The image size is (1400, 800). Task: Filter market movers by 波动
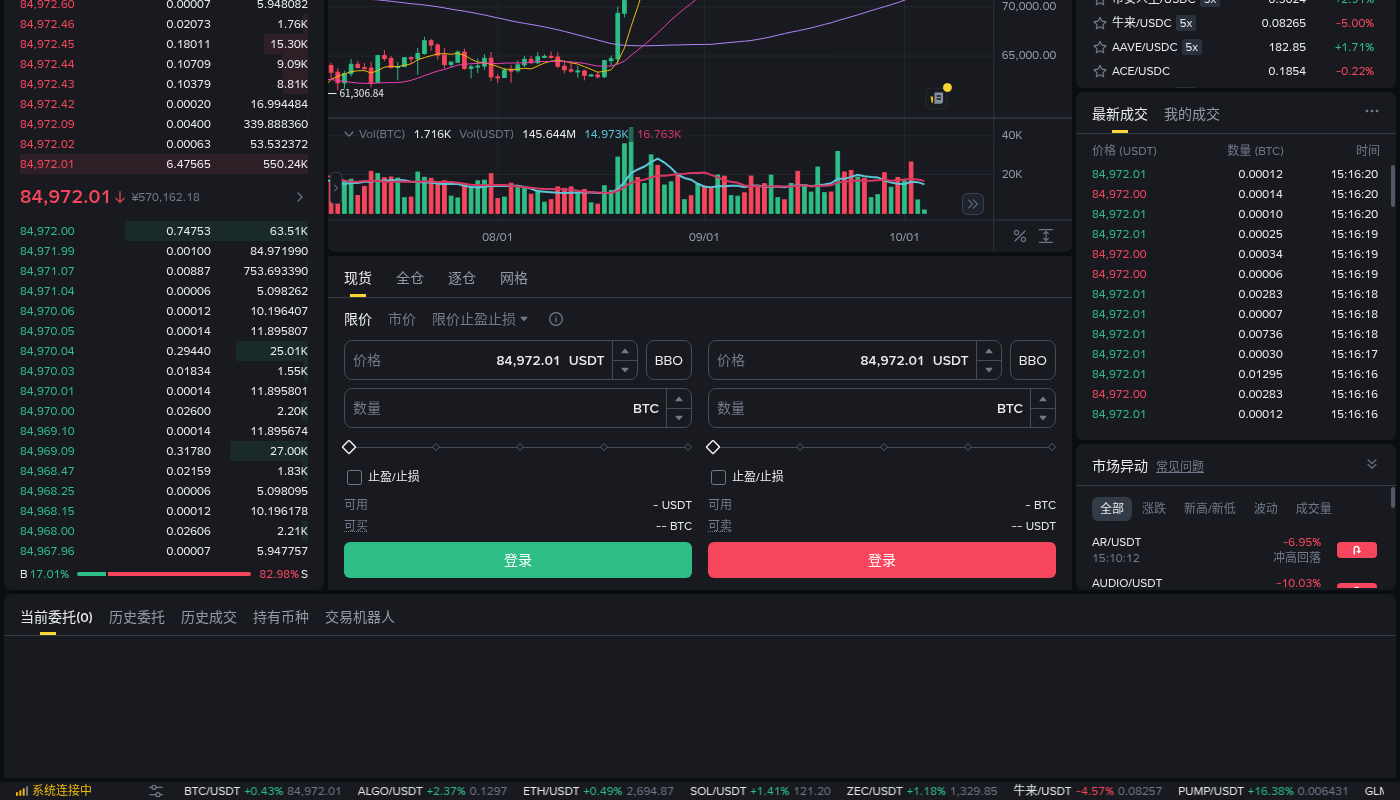click(x=1266, y=508)
